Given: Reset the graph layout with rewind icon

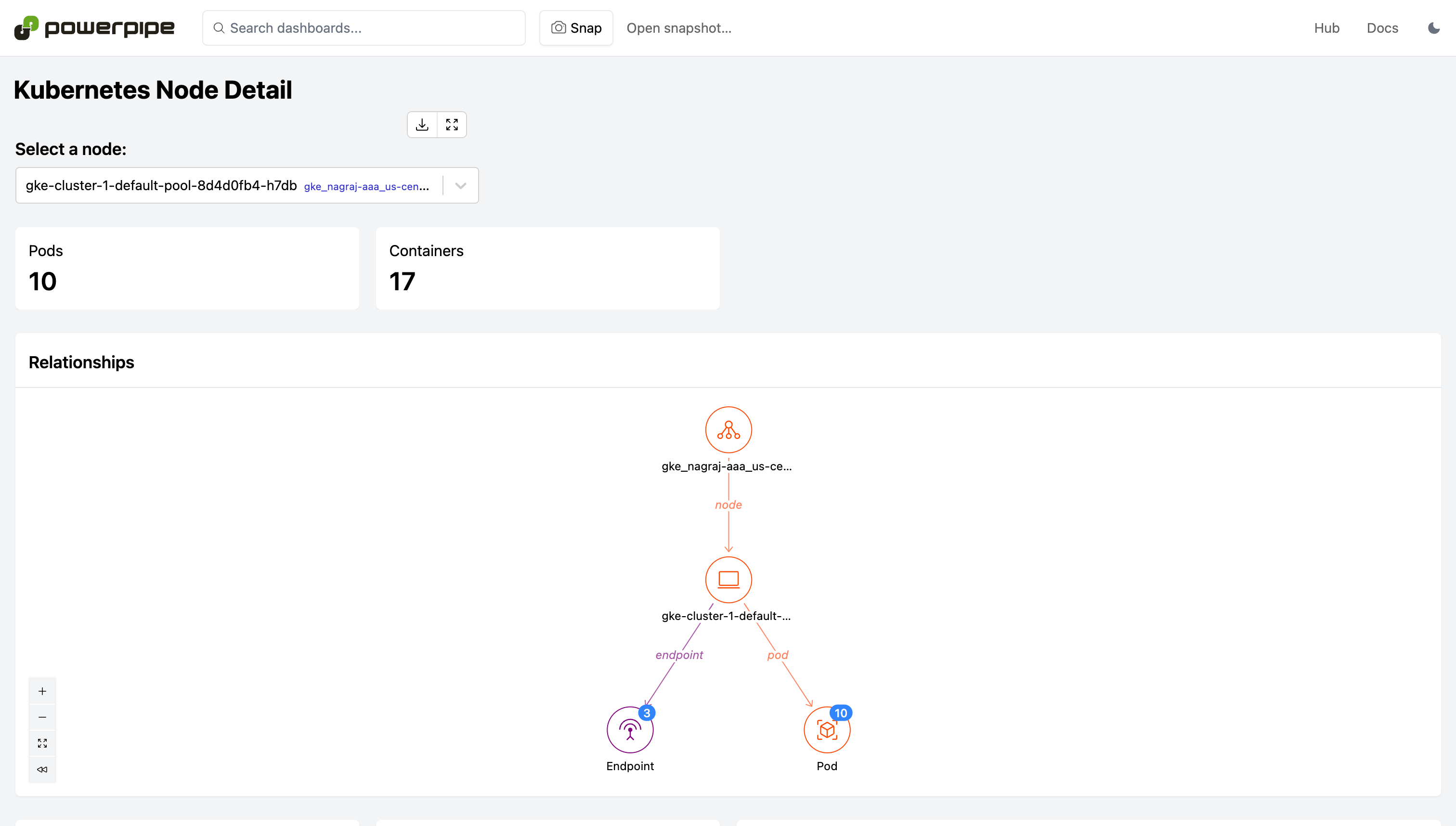Looking at the screenshot, I should (x=42, y=769).
